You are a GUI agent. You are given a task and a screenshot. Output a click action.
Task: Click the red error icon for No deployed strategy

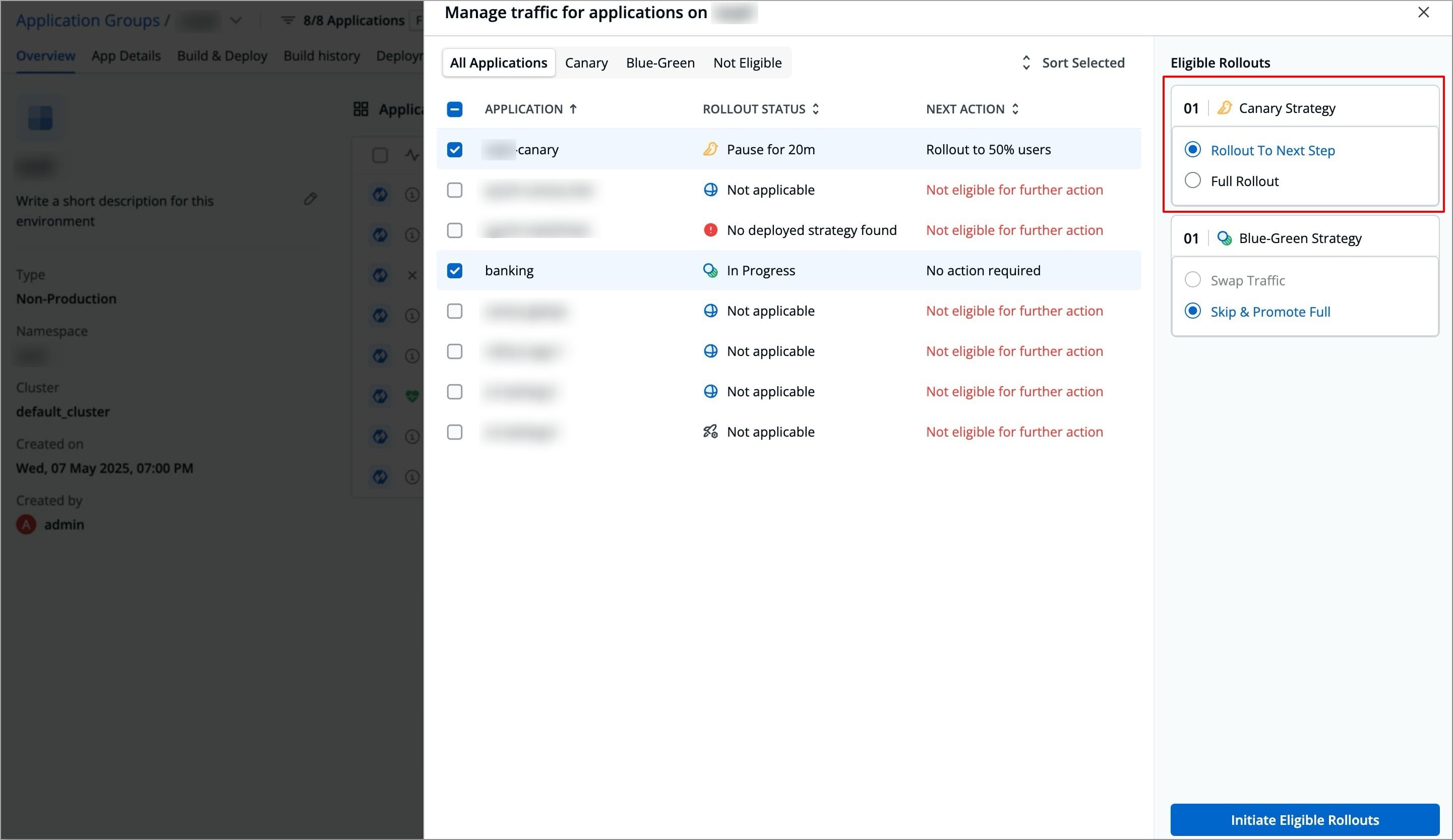[x=710, y=229]
